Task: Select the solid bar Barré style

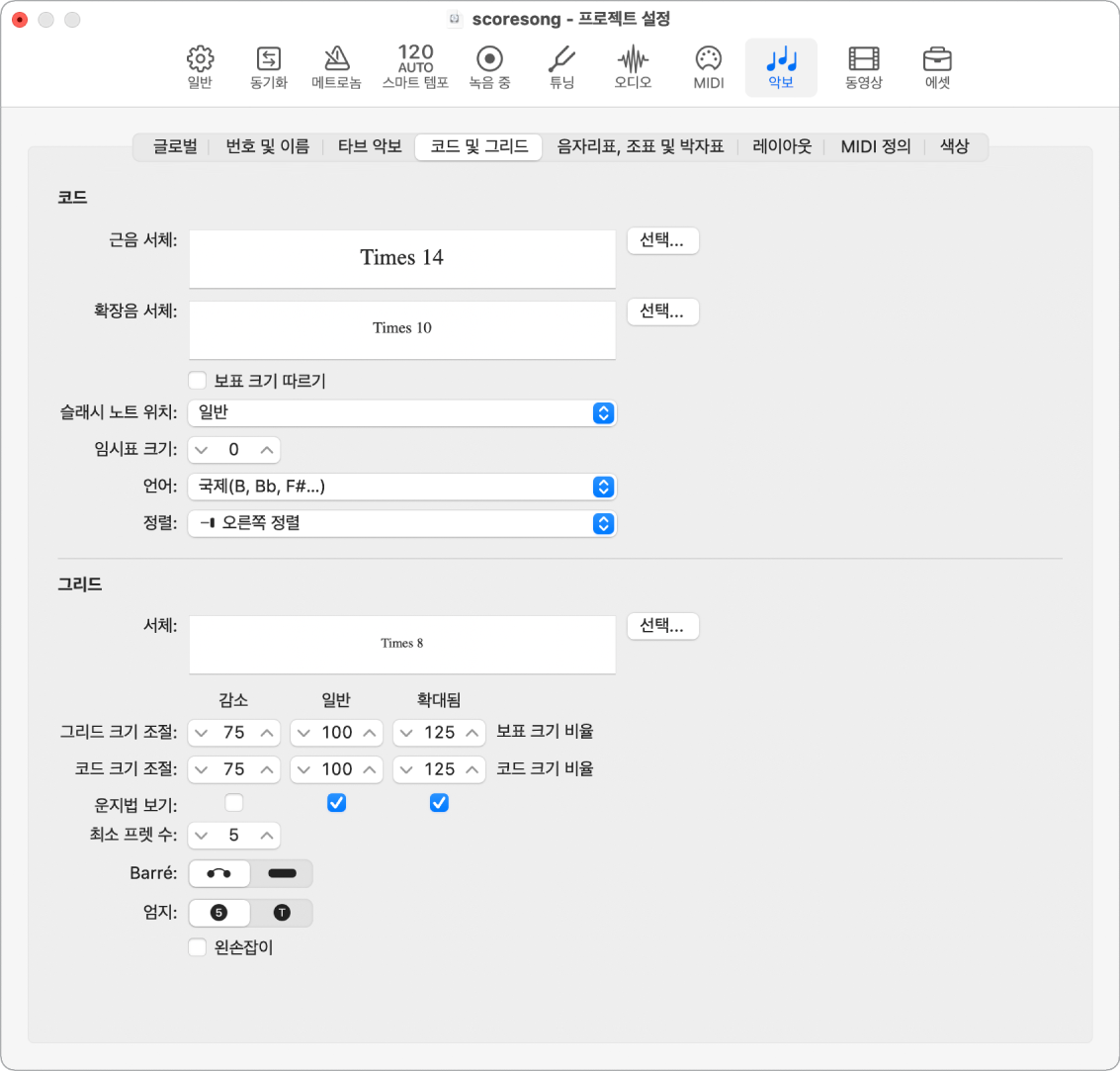Action: coord(282,873)
